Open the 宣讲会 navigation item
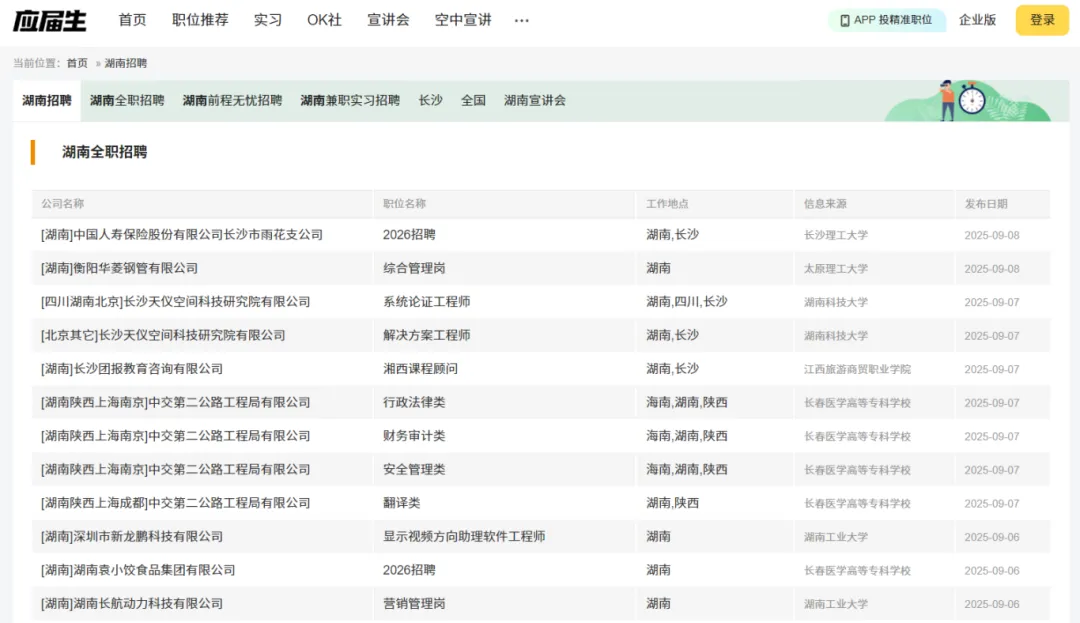The image size is (1080, 623). tap(388, 20)
